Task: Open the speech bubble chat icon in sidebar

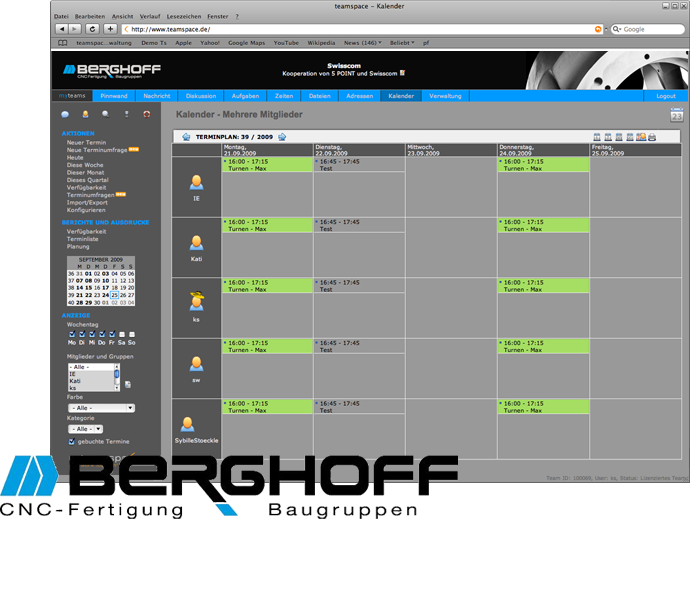Action: coord(65,114)
